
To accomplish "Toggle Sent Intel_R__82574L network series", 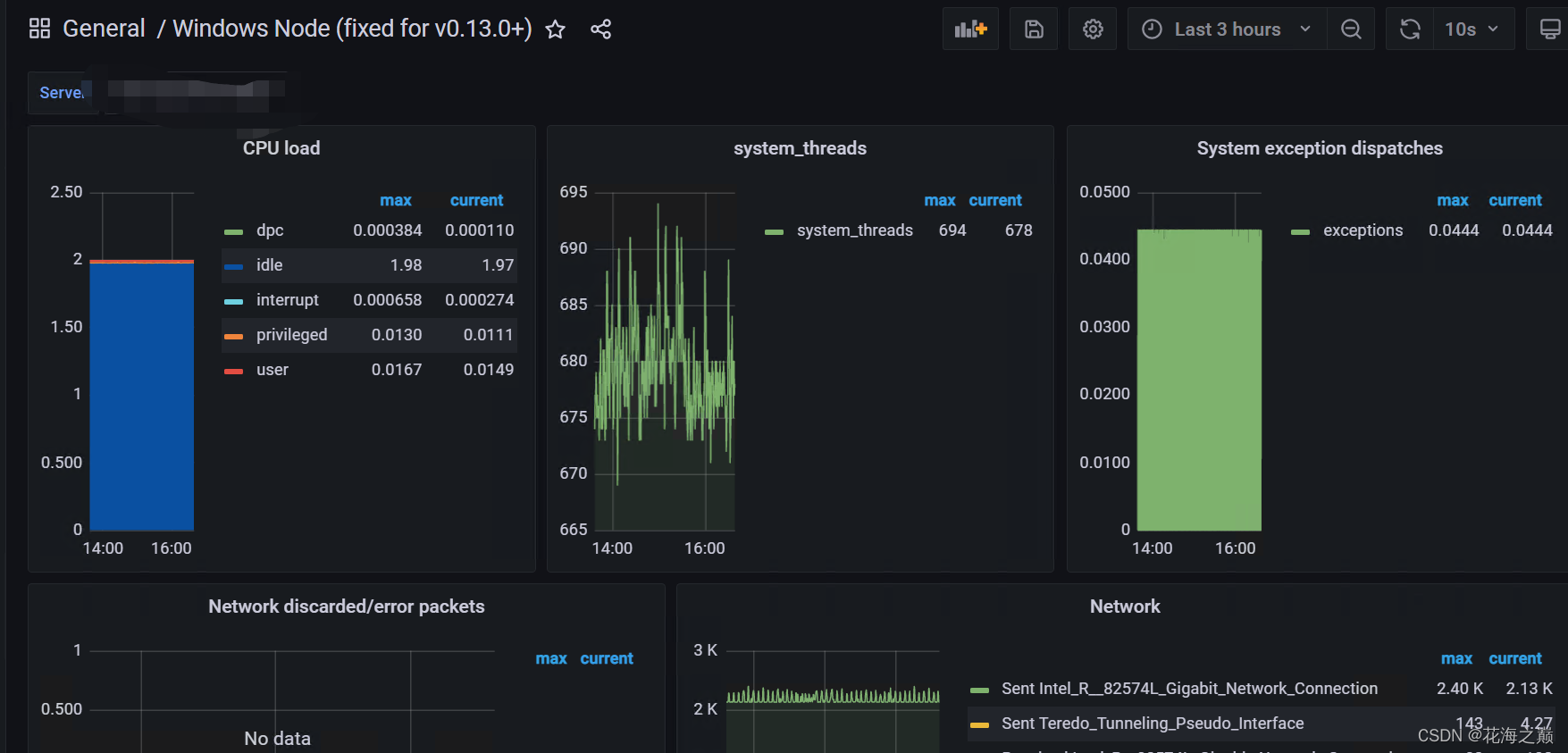I will (1189, 689).
